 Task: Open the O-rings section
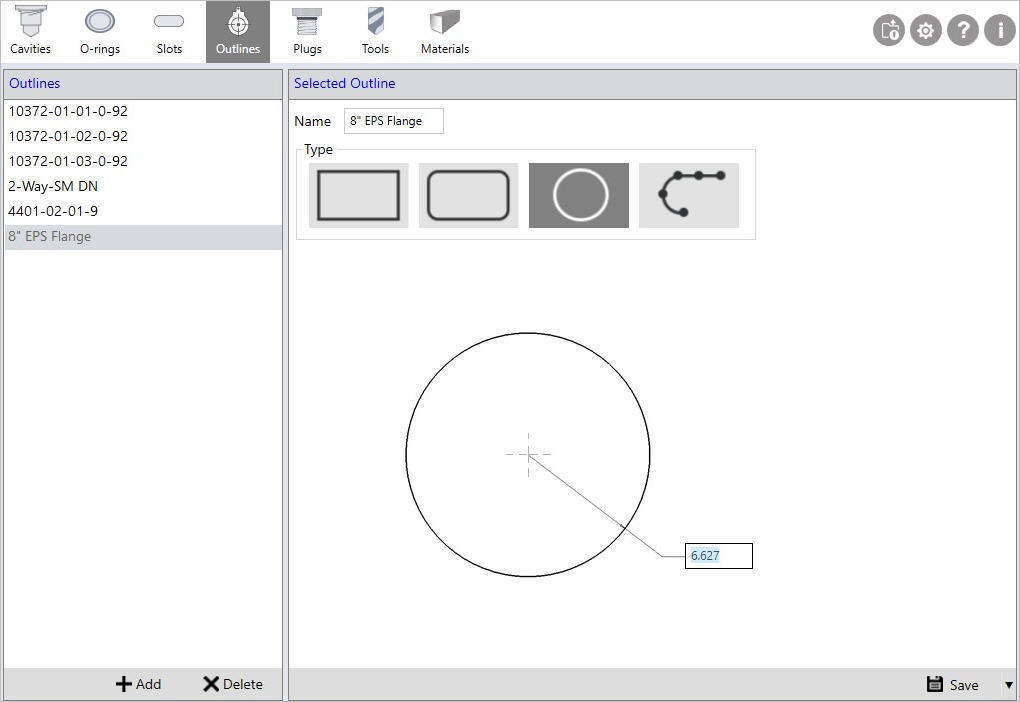(x=100, y=31)
